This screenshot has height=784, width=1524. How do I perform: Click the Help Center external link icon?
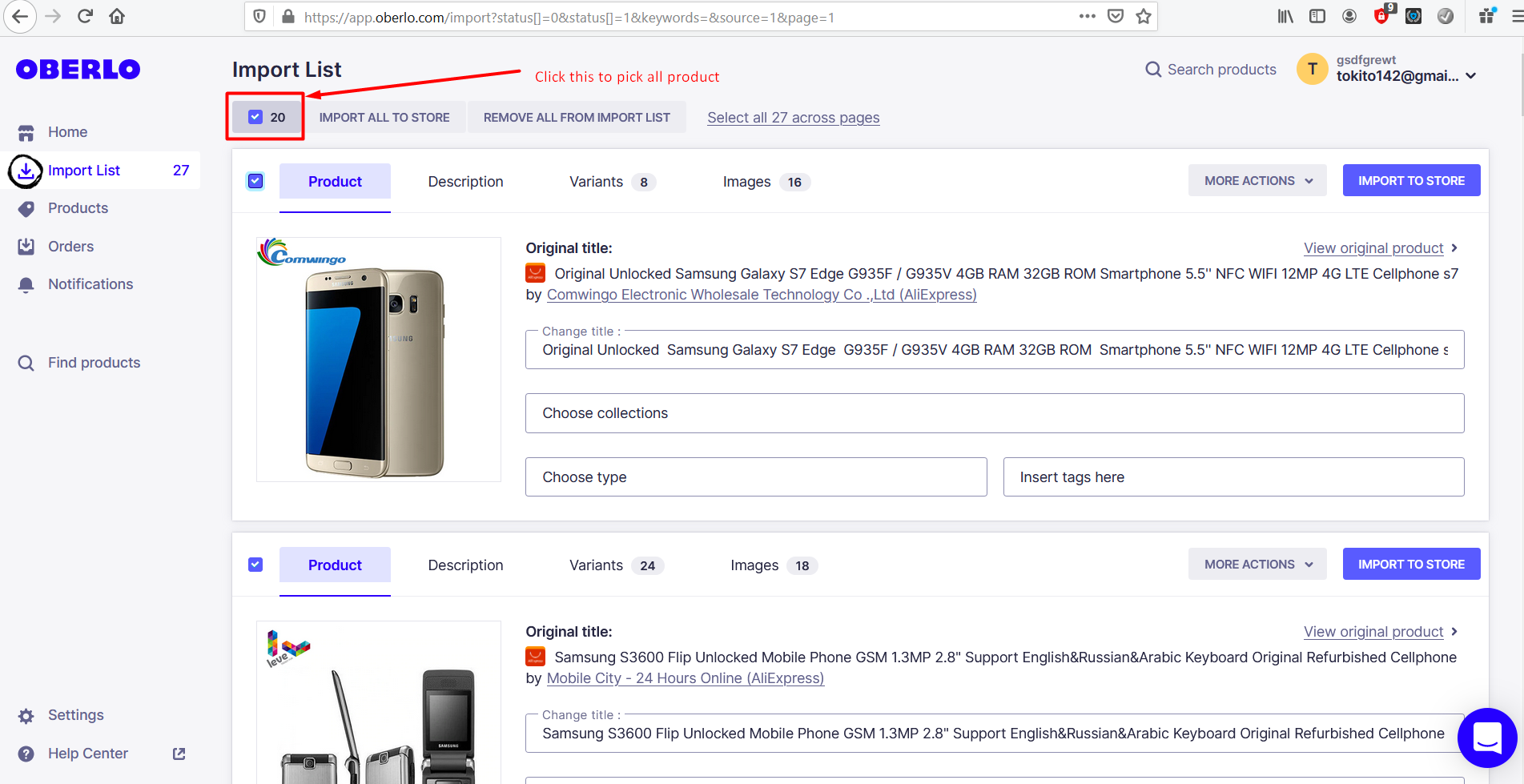pyautogui.click(x=179, y=754)
